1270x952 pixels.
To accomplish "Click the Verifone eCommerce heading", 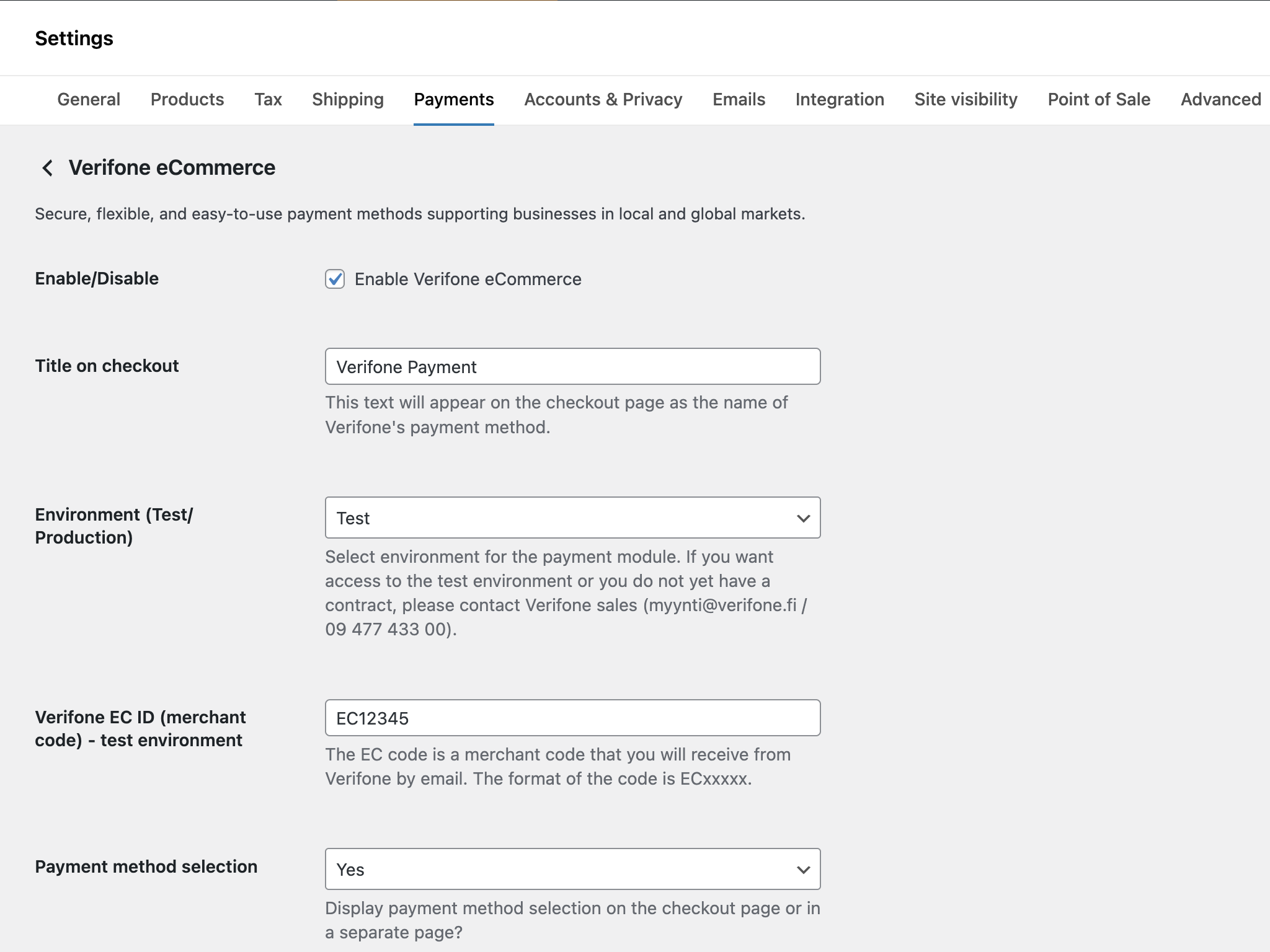I will (x=171, y=167).
